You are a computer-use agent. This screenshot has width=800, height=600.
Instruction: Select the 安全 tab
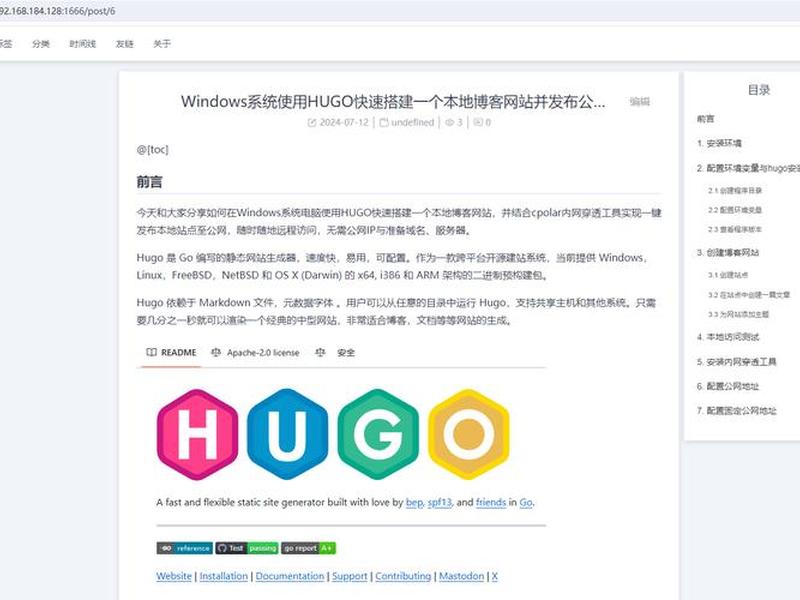[x=335, y=353]
